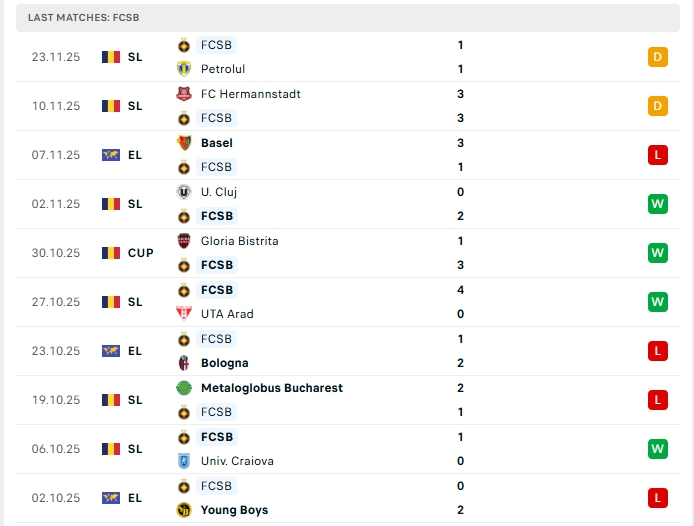Viewport: 694px width, 526px height.
Task: Click the draw badge for 23.11.25 match
Action: click(x=657, y=57)
